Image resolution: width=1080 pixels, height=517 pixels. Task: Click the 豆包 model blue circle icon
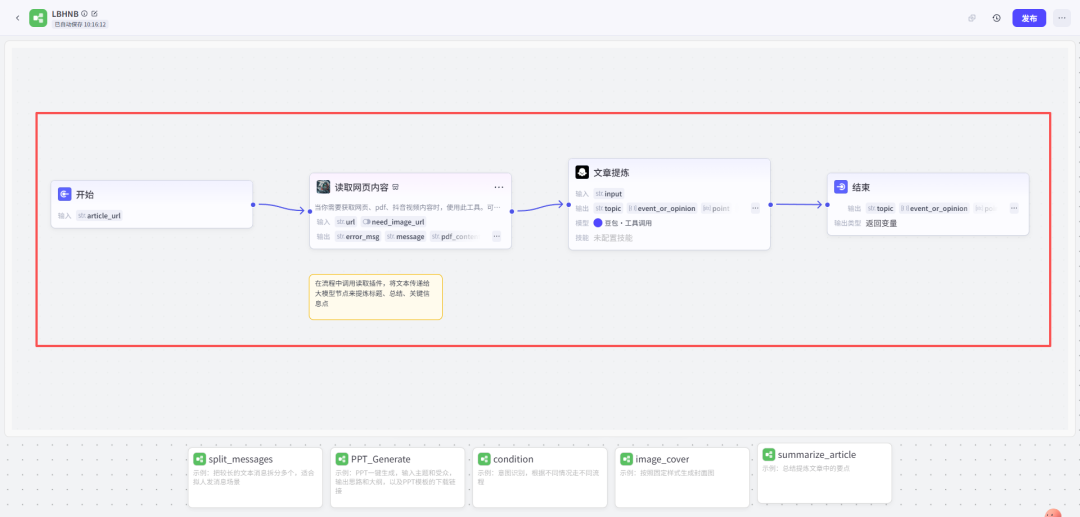pos(598,223)
